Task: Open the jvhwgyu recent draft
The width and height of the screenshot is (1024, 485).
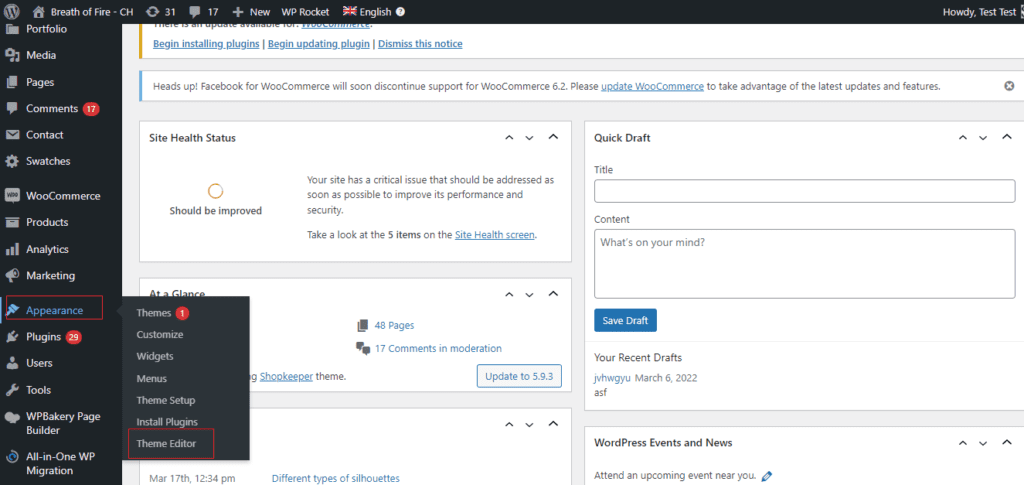Action: 613,378
